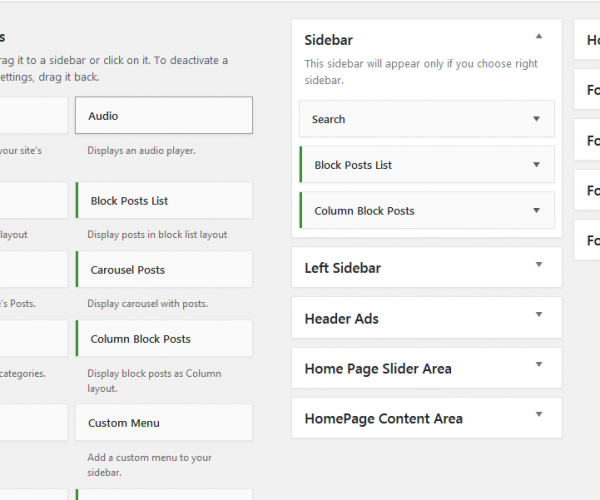Expand the HomePage Content Area arrow
Viewport: 600px width, 500px height.
coord(539,415)
